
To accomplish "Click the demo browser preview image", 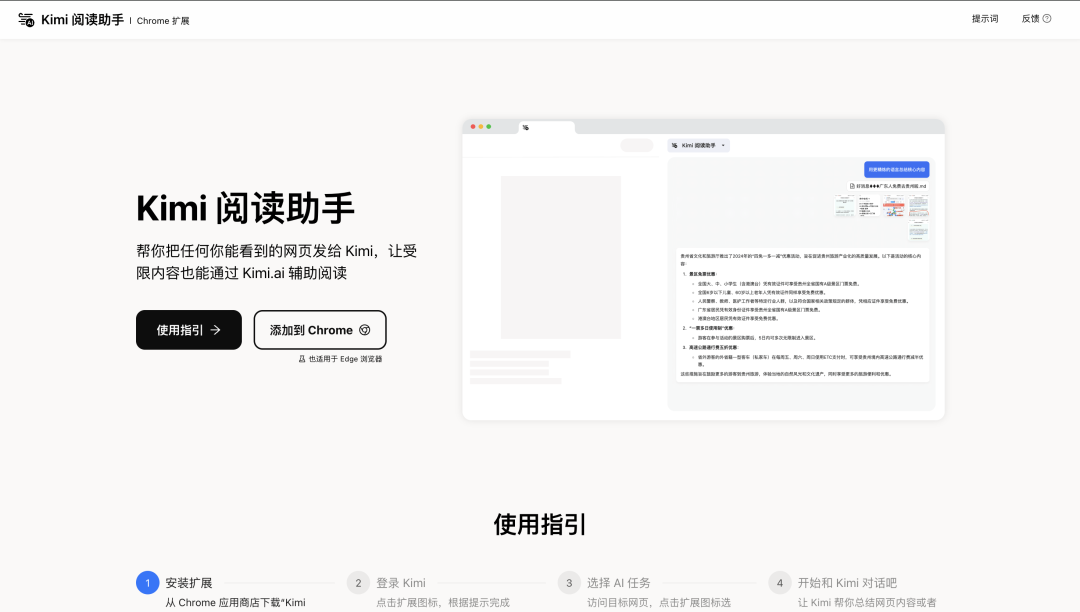I will tap(703, 269).
